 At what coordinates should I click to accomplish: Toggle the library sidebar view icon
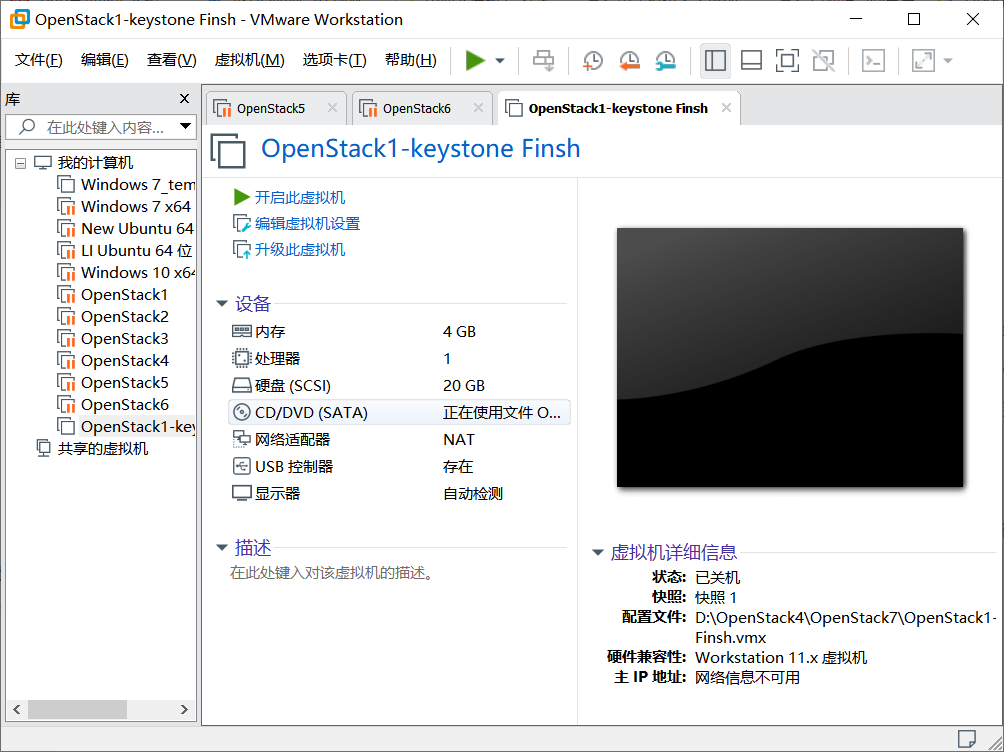715,61
